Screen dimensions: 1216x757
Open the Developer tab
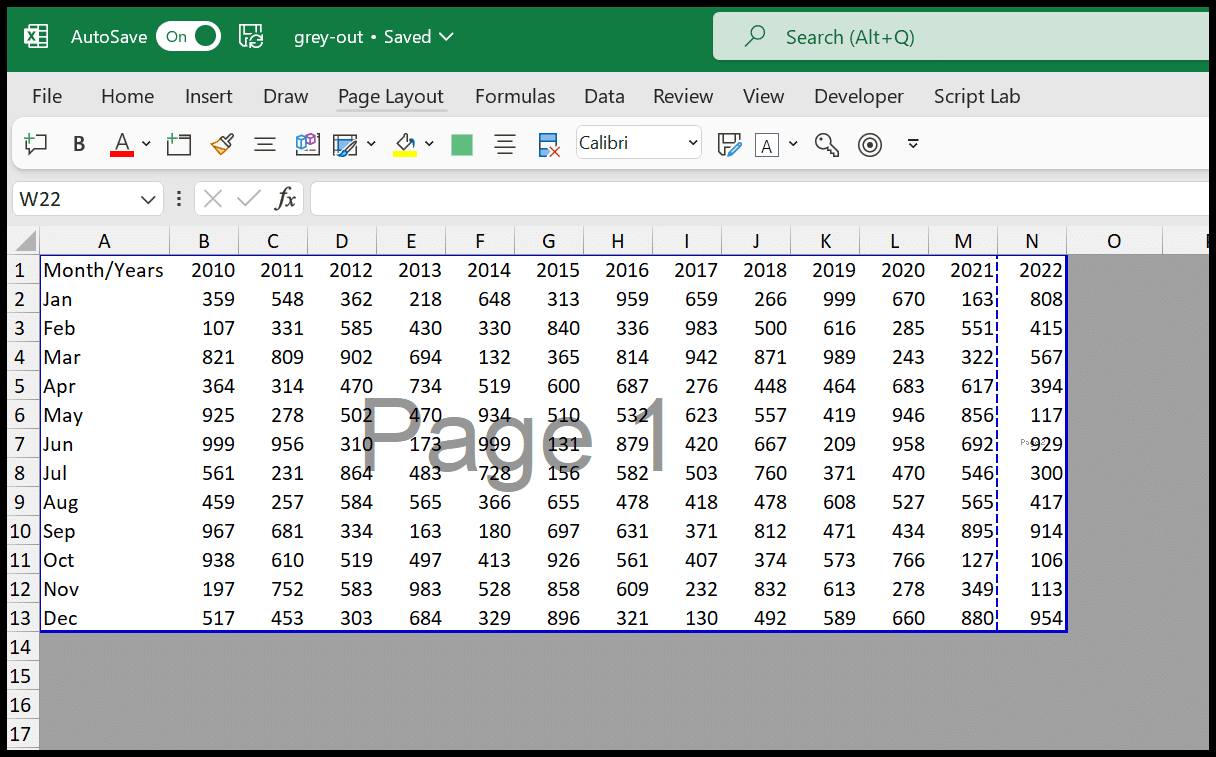click(x=859, y=96)
